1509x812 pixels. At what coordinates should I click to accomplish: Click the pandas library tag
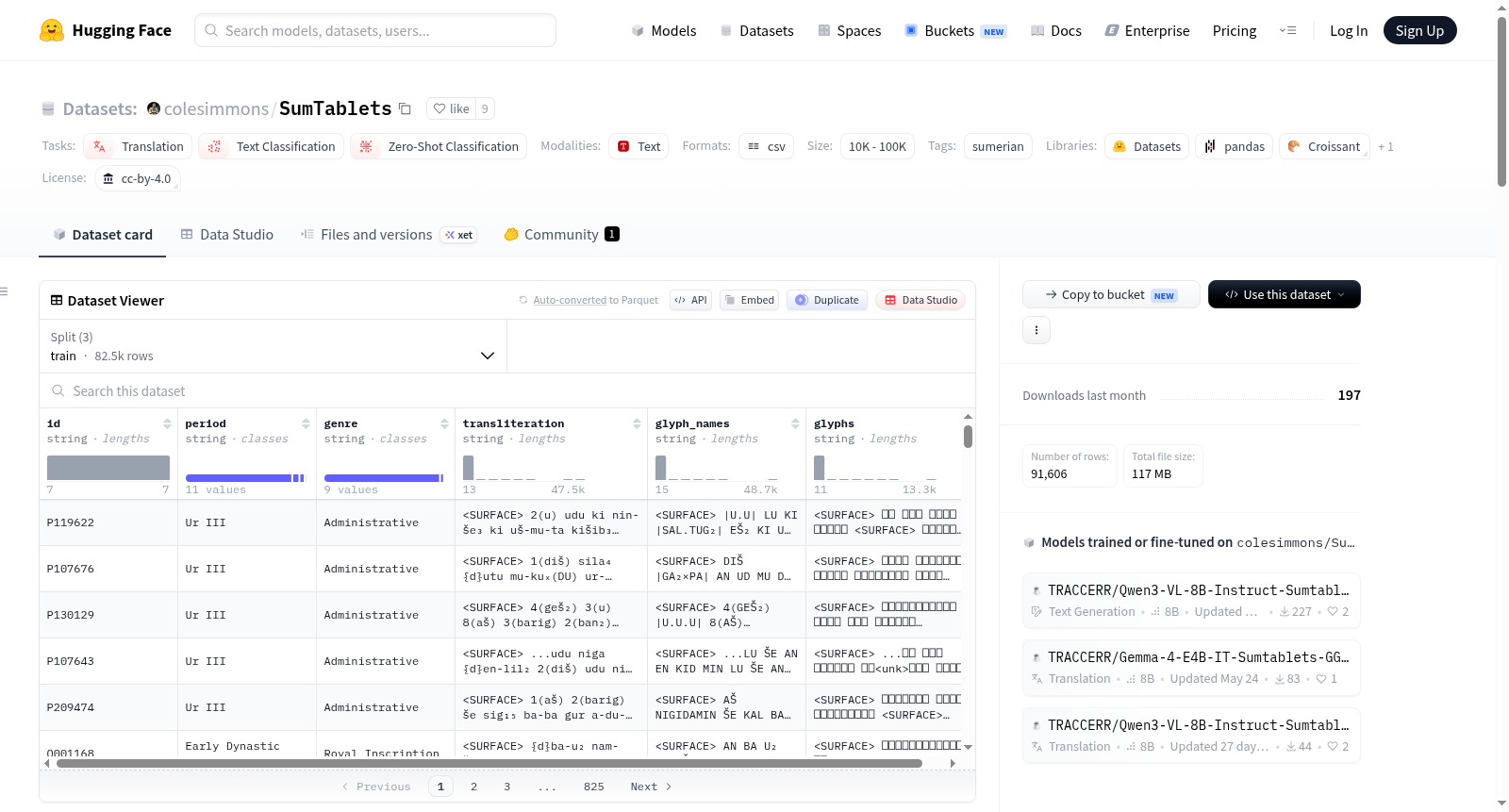click(x=1235, y=146)
